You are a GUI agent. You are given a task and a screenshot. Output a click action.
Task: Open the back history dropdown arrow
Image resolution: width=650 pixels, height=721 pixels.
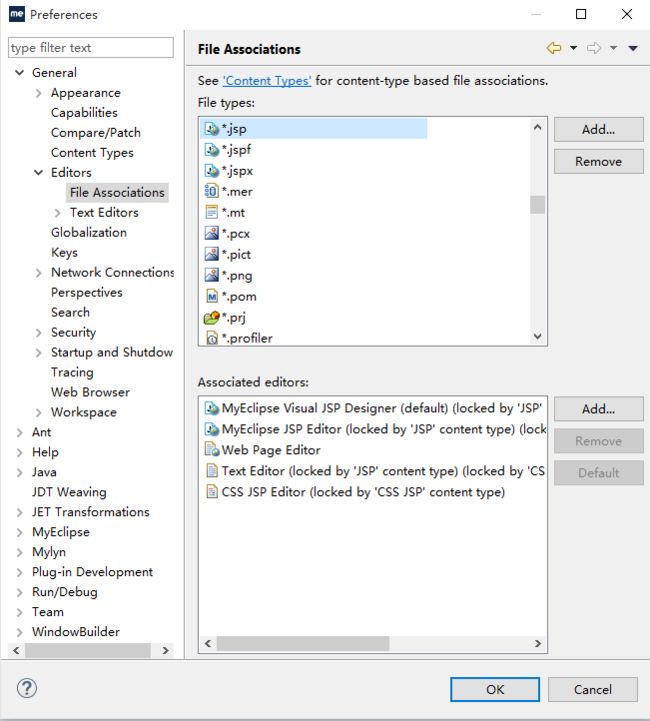click(x=573, y=48)
